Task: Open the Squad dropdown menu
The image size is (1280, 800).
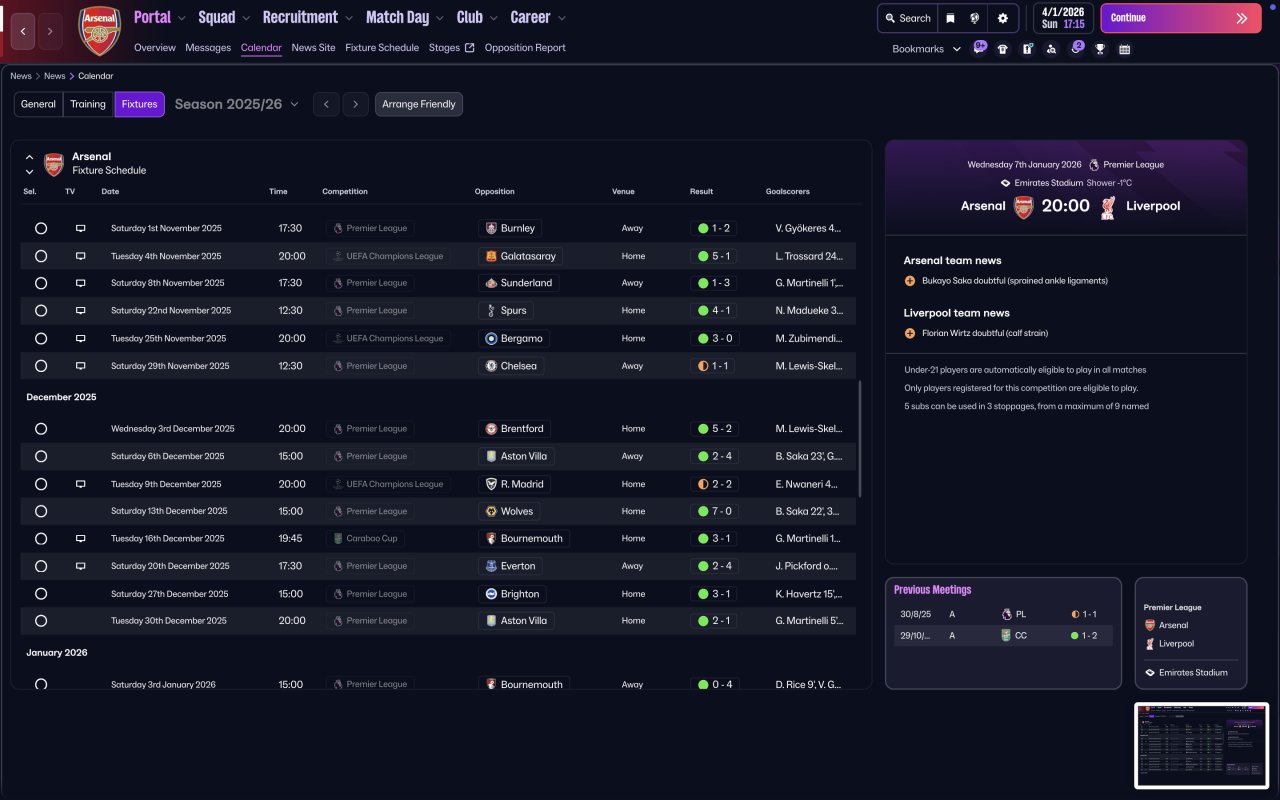Action: [x=224, y=17]
